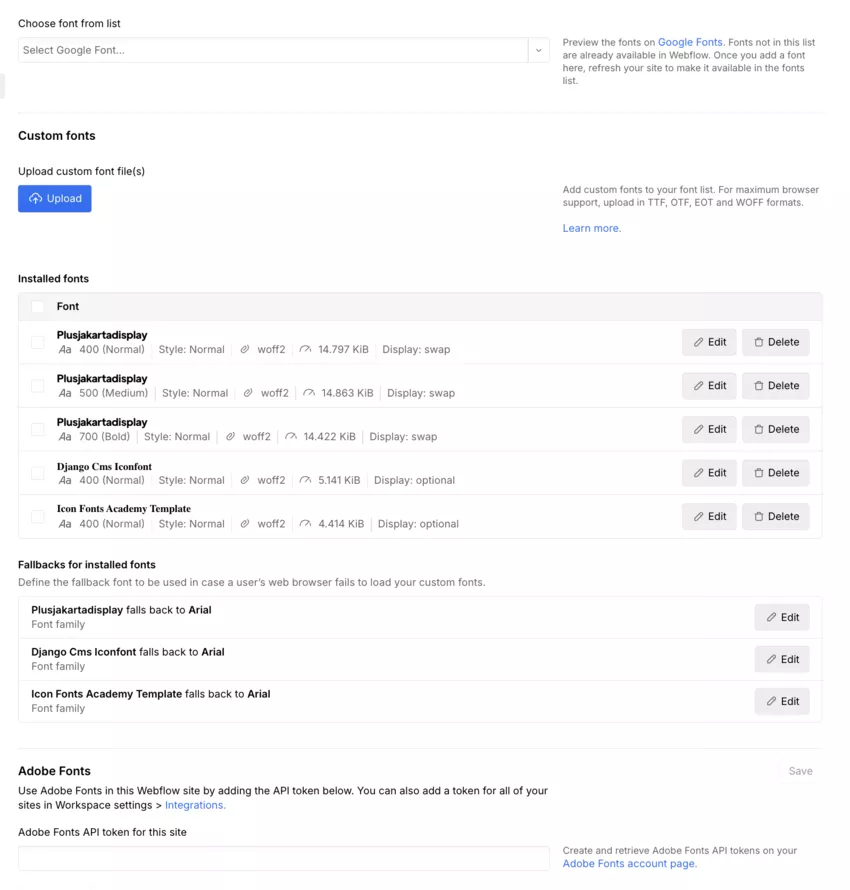Click the trash Delete icon for Django Cms Iconfont
850x890 pixels.
tap(758, 472)
